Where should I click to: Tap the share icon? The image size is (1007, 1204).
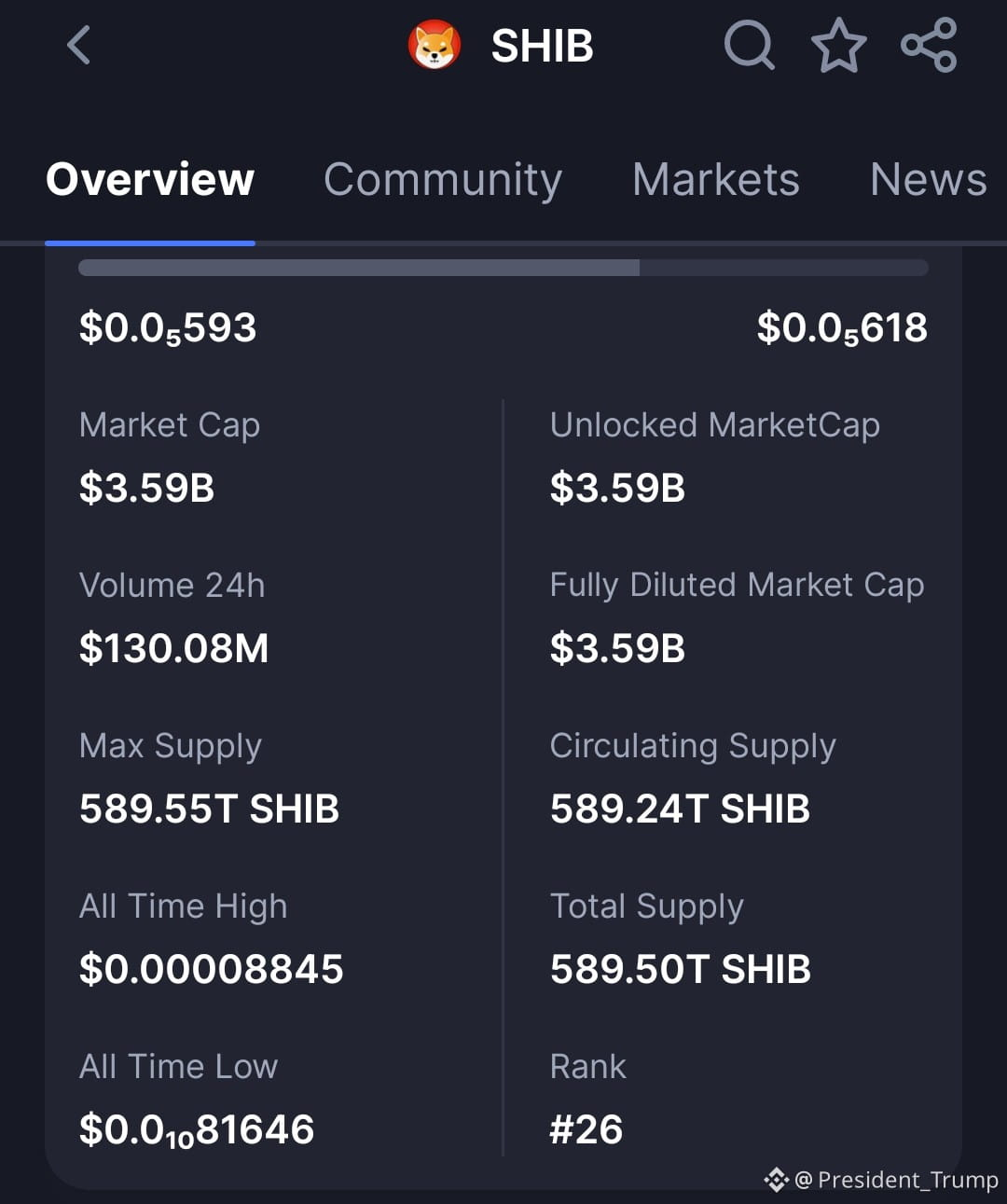(929, 45)
